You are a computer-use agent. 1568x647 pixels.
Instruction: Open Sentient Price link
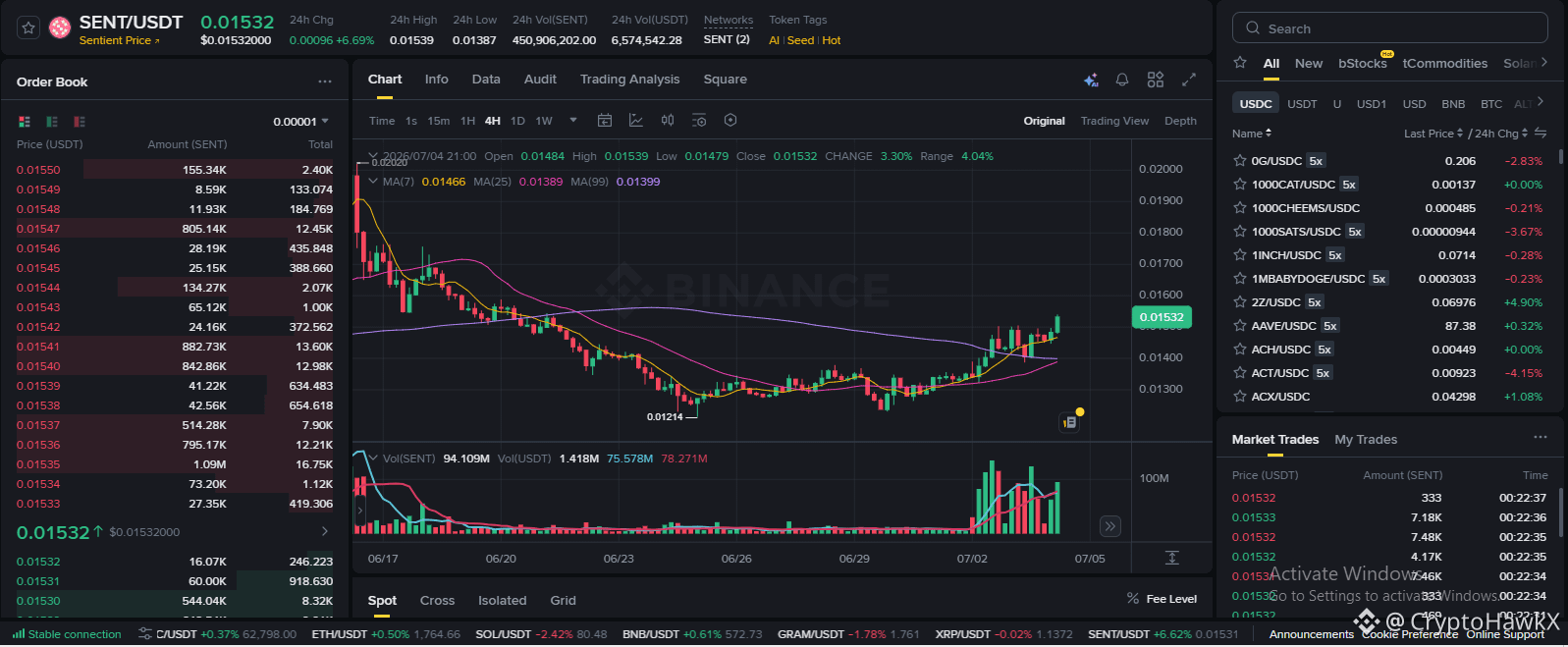point(119,40)
